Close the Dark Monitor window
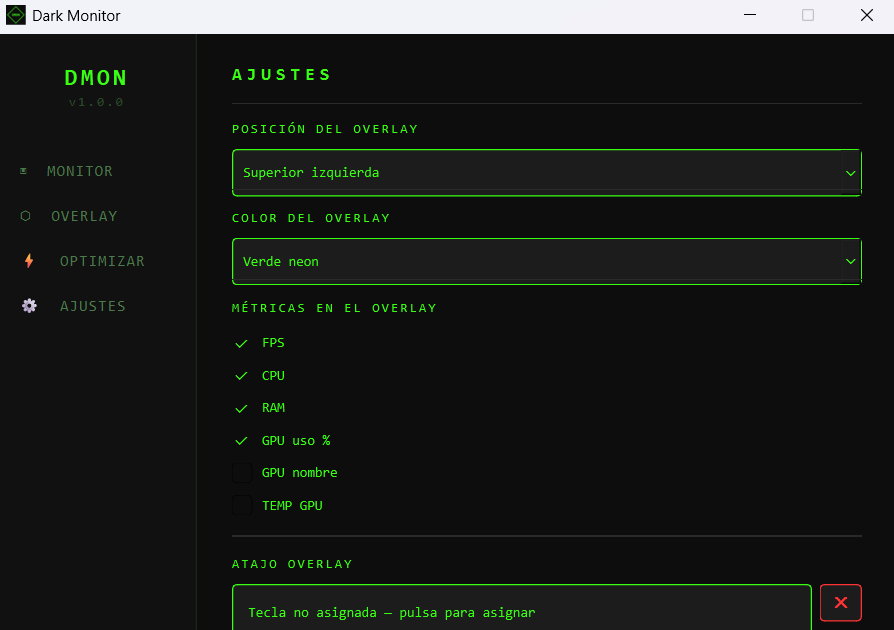894x630 pixels. [x=867, y=15]
